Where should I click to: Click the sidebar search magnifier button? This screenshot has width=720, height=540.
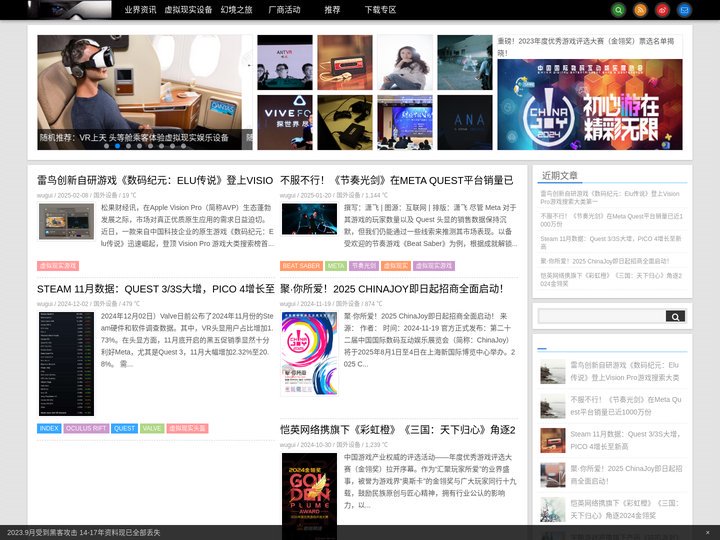point(675,316)
